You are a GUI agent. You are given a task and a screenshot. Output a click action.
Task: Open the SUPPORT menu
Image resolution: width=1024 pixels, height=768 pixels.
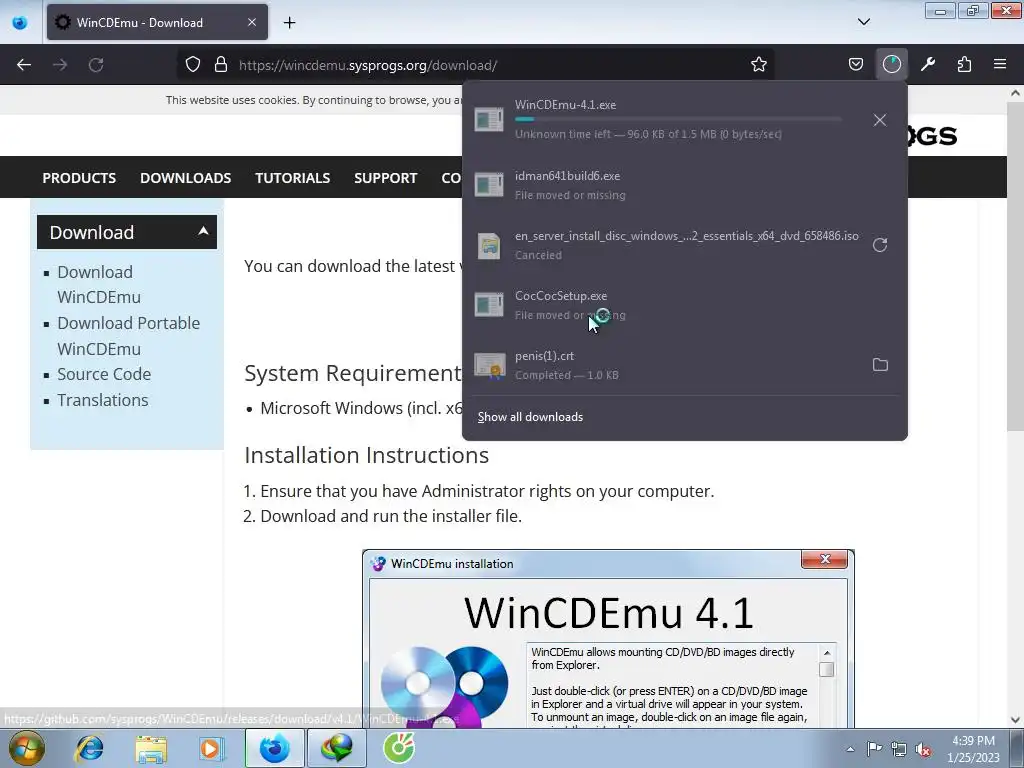pos(385,178)
